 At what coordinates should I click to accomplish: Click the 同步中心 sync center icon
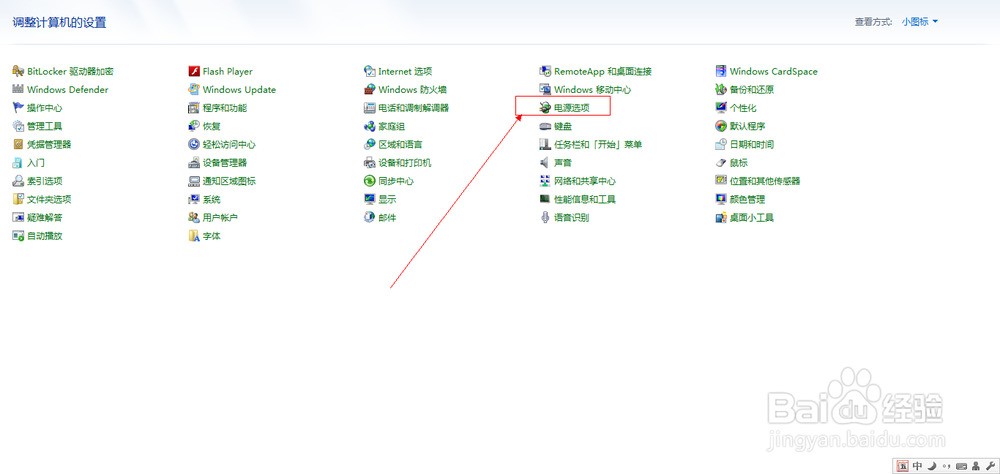[x=369, y=181]
